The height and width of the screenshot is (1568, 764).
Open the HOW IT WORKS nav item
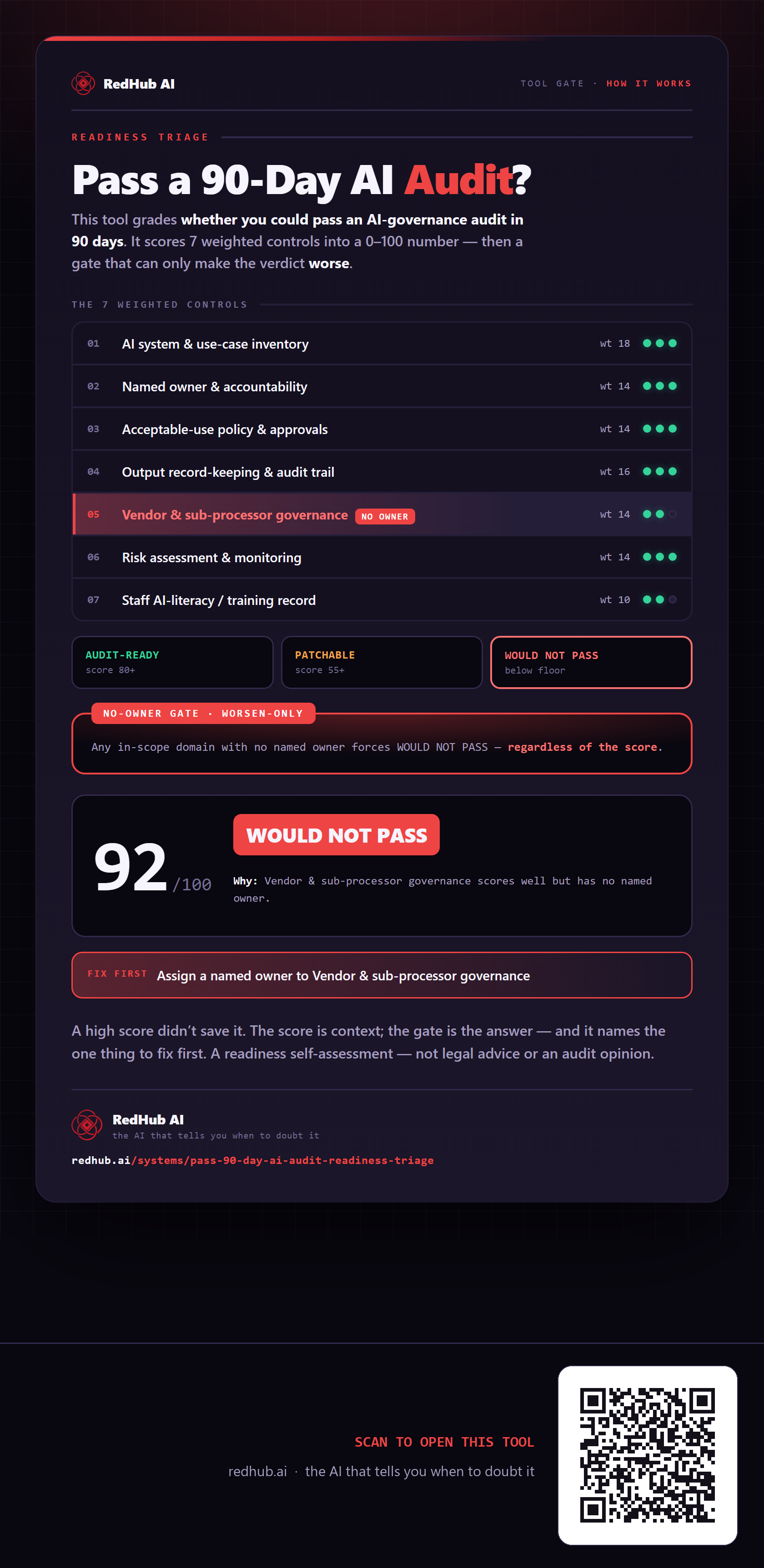coord(649,83)
